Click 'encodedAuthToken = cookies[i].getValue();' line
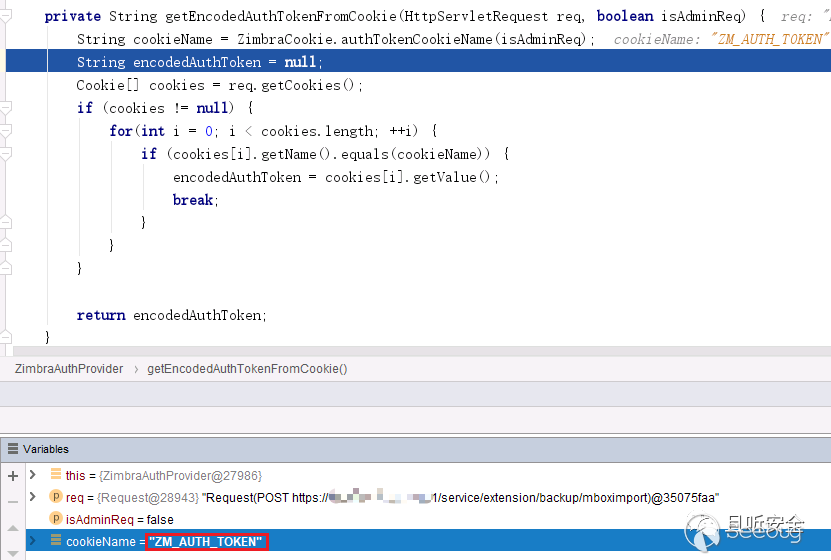 335,177
